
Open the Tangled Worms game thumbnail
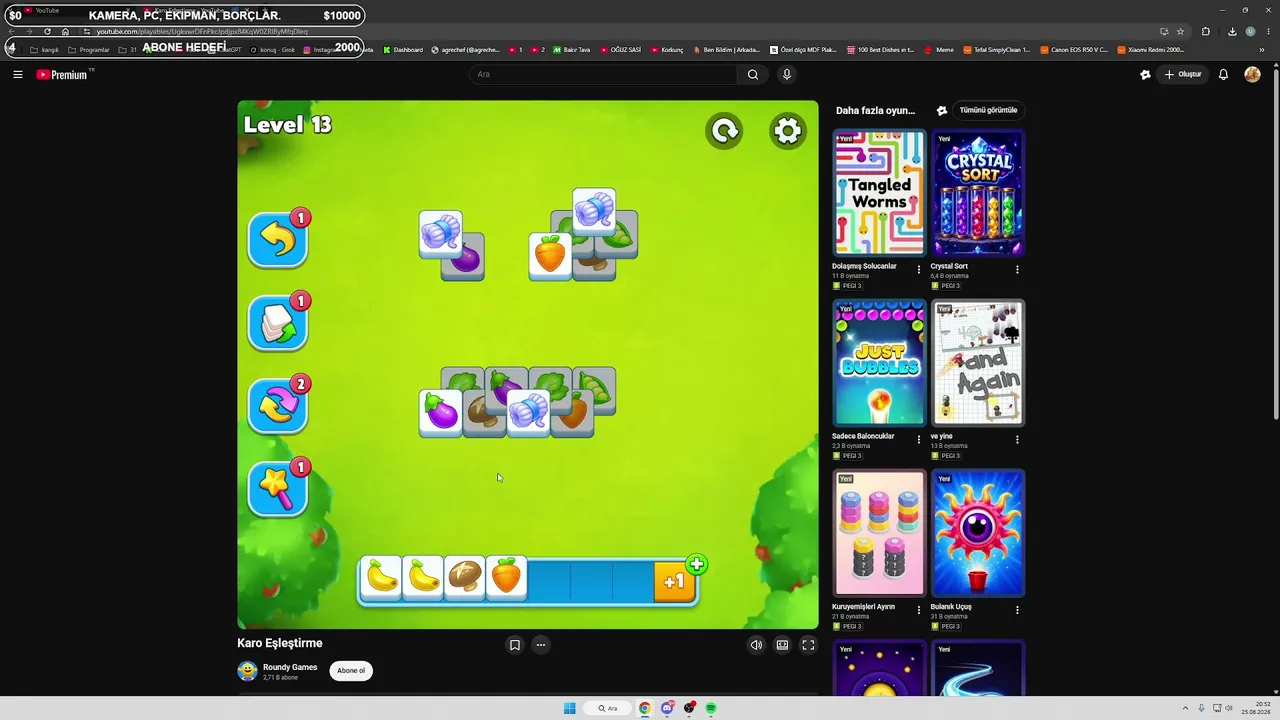click(879, 193)
